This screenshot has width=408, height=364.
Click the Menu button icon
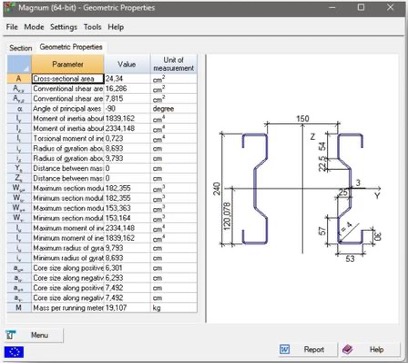(x=11, y=335)
